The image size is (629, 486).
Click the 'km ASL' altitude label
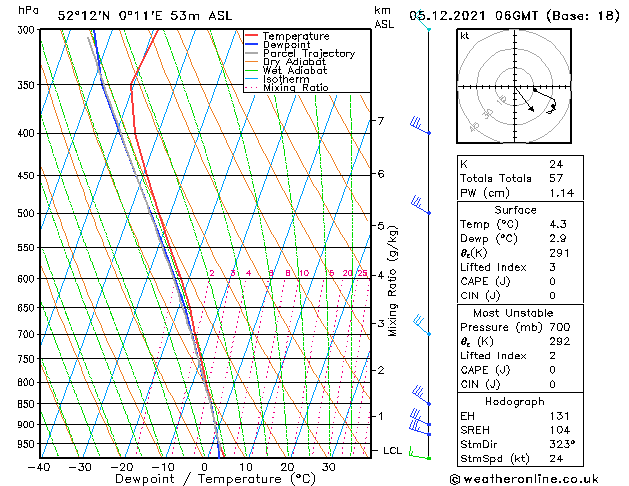tap(384, 17)
